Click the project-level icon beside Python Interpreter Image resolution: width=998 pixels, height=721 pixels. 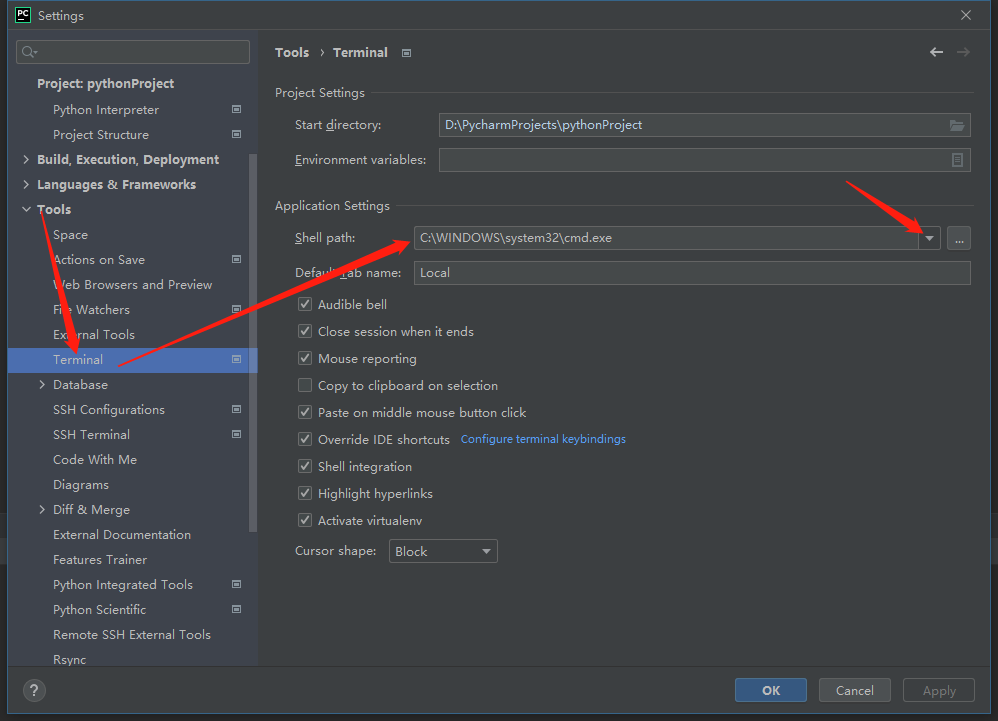(x=236, y=109)
